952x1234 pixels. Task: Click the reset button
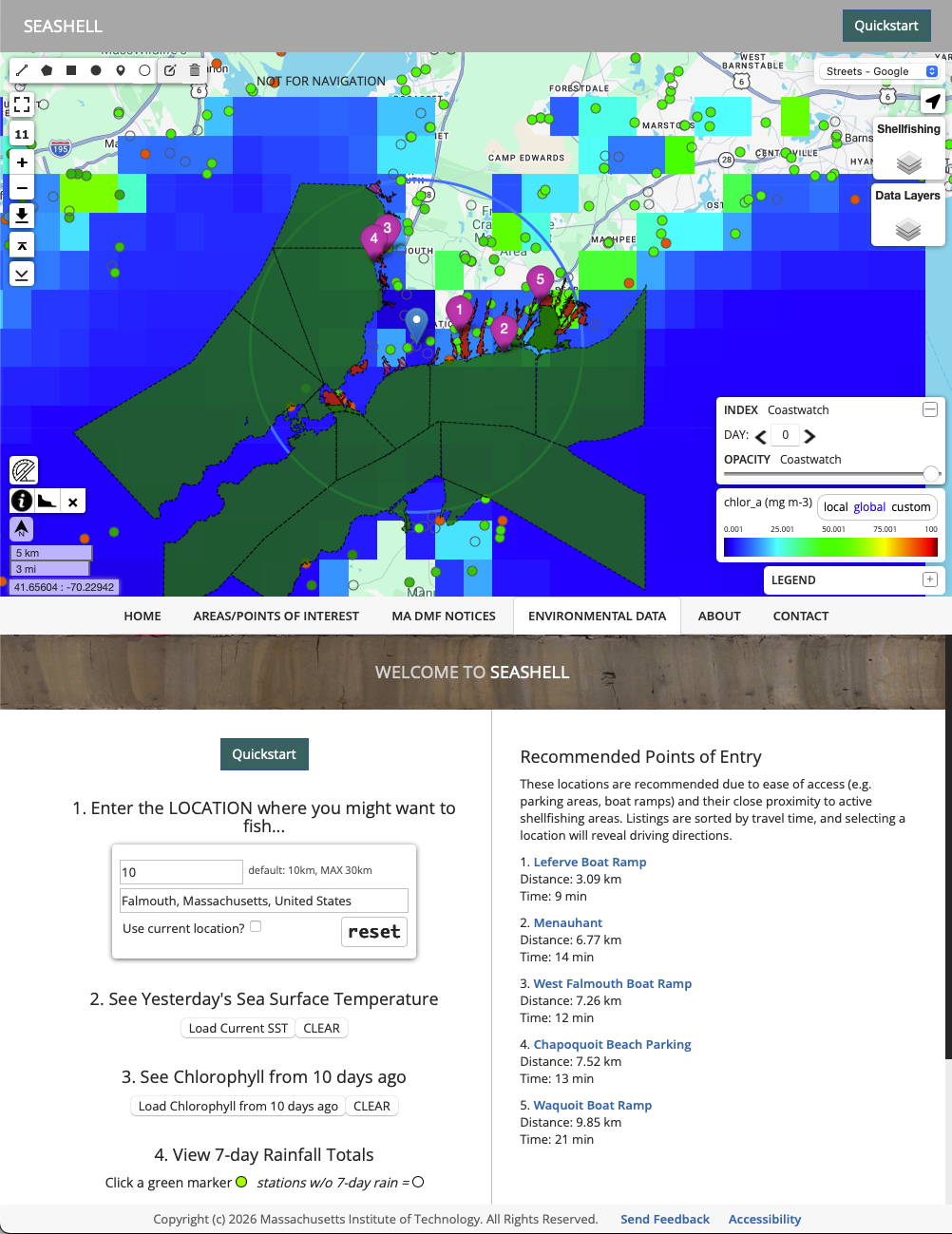(374, 932)
